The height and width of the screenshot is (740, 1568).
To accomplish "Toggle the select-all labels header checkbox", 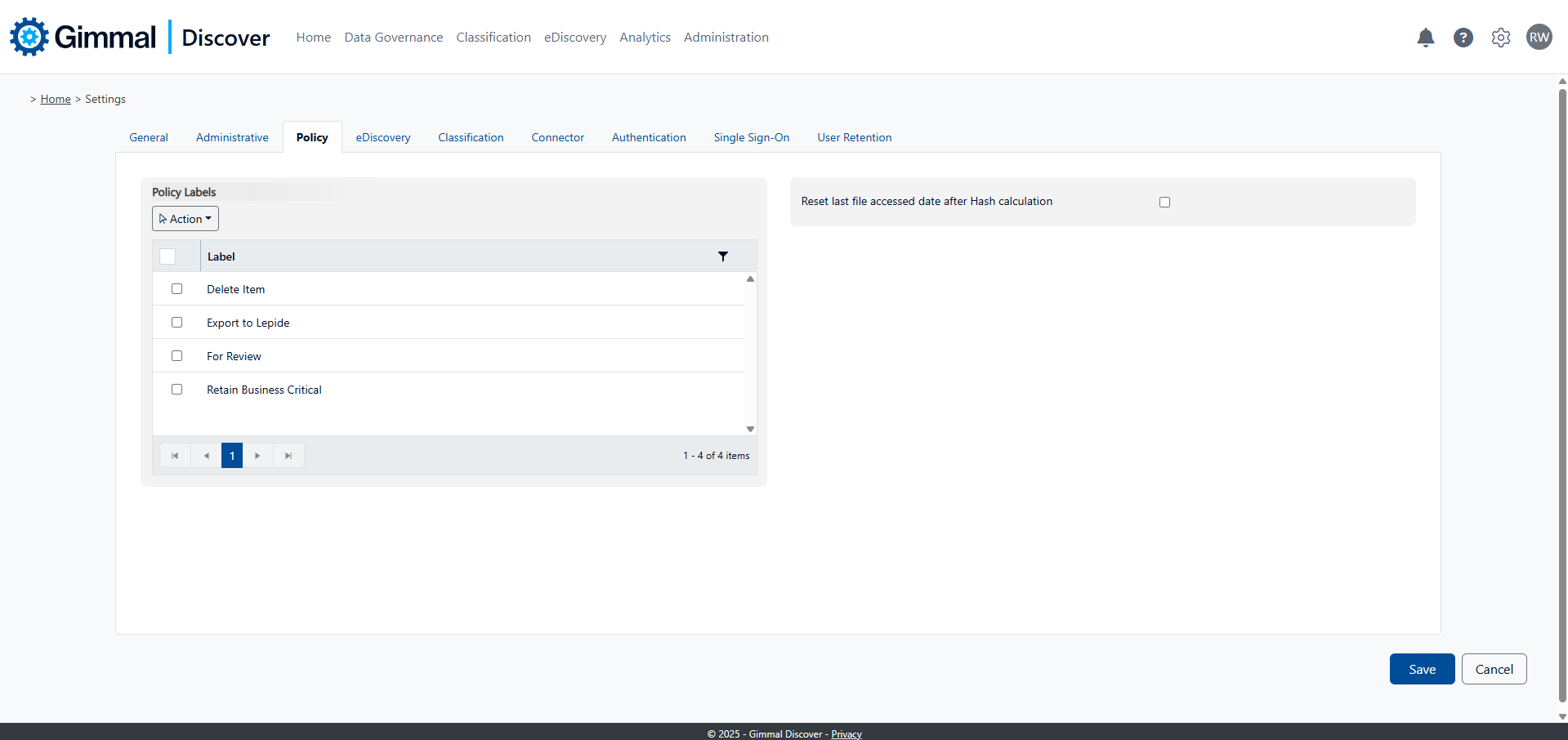I will pos(168,256).
